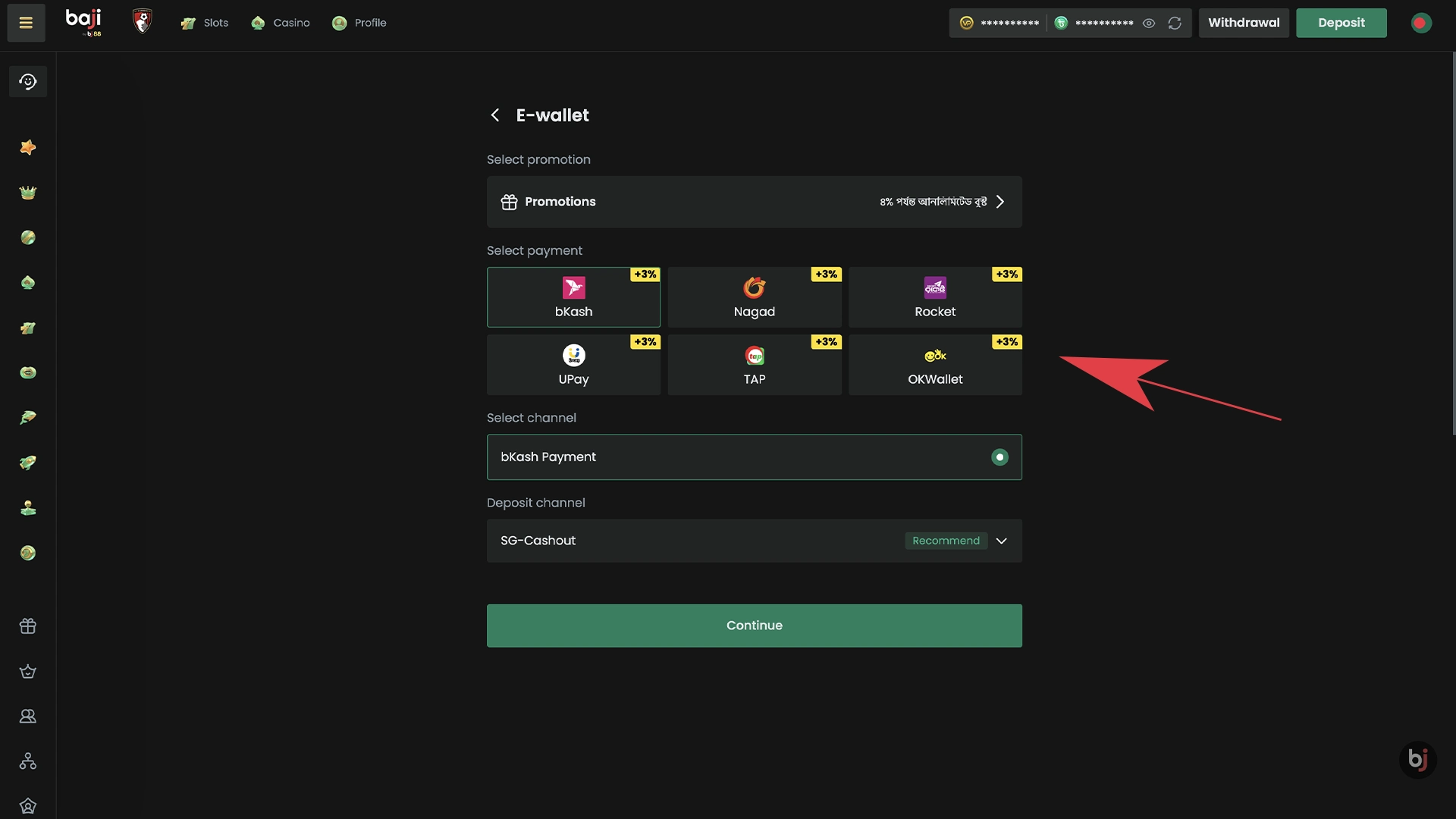
Task: Toggle balance visibility eye icon
Action: [x=1149, y=24]
